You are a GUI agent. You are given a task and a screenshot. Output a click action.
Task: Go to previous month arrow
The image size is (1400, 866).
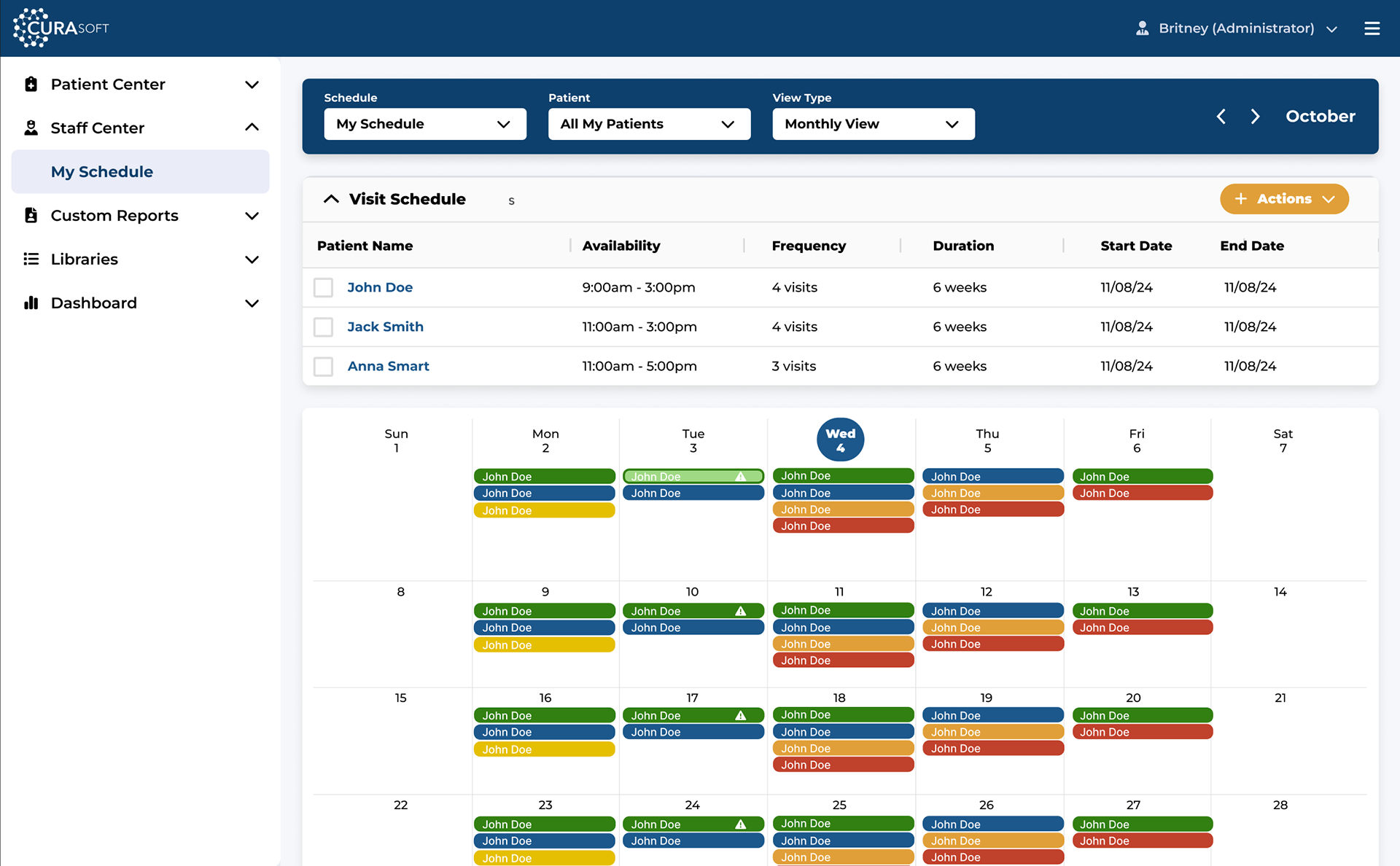1221,117
